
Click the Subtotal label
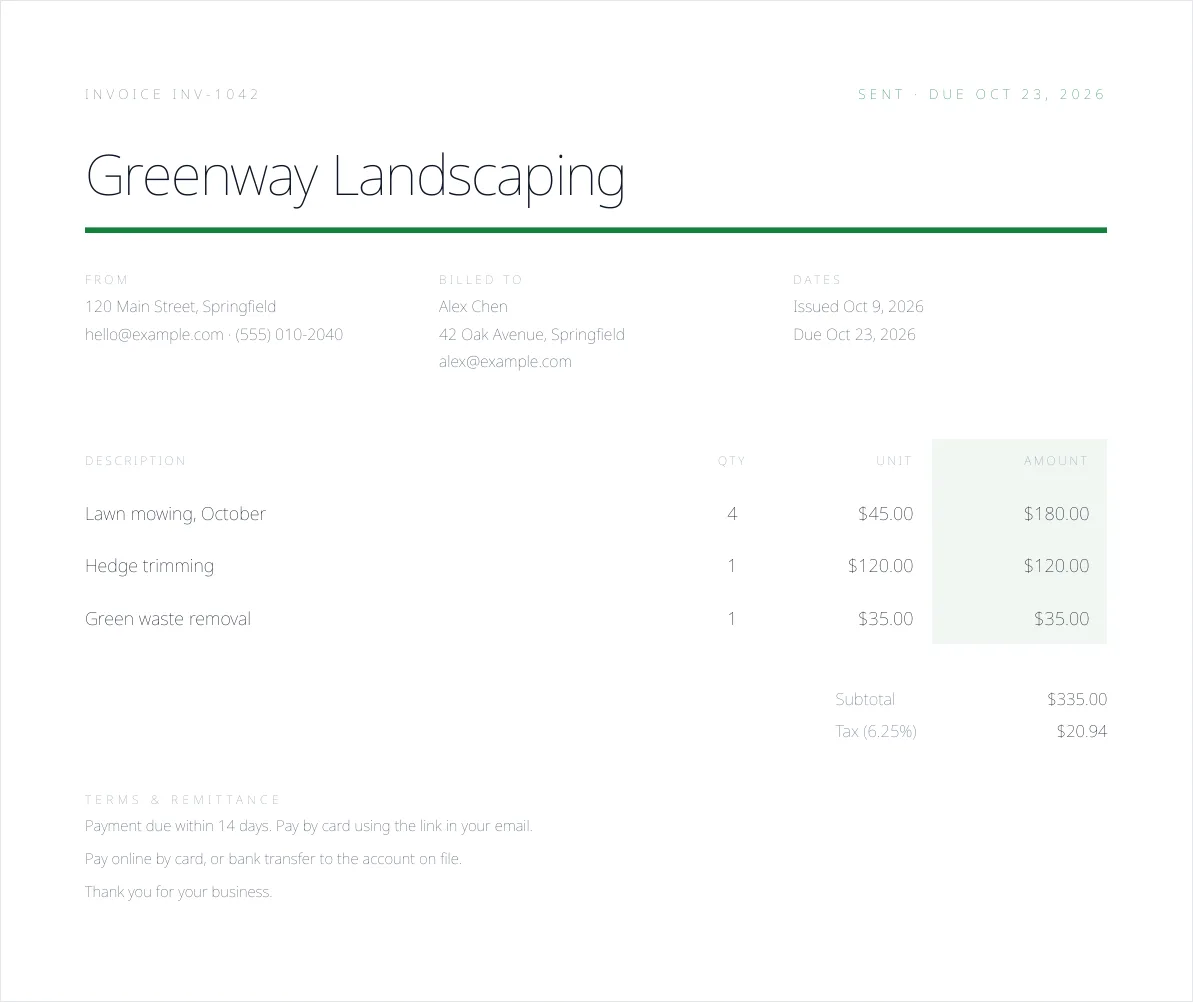(865, 699)
